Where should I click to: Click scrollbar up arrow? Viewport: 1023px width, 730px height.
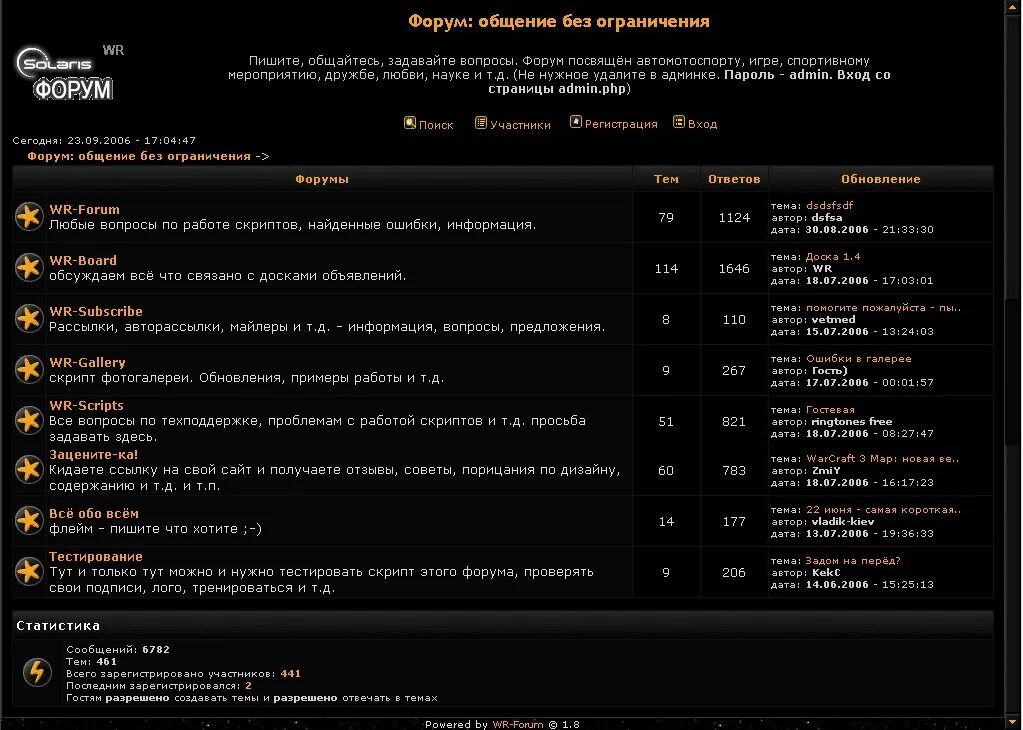point(1013,6)
